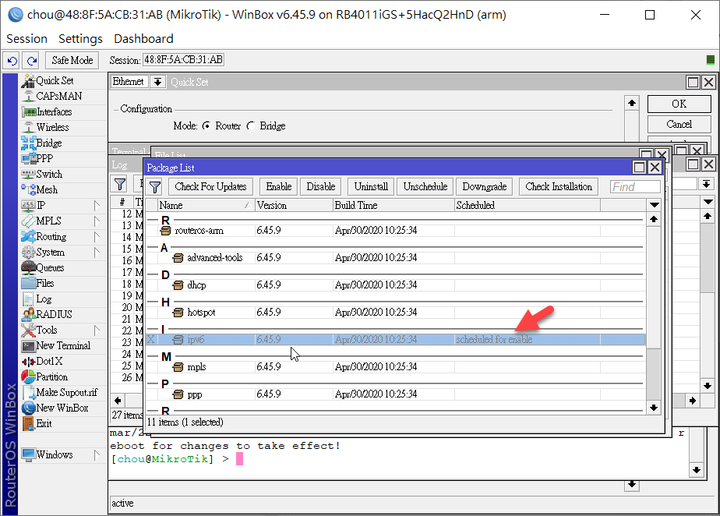The height and width of the screenshot is (516, 720).
Task: Open Partition in the sidebar
Action: coord(51,377)
